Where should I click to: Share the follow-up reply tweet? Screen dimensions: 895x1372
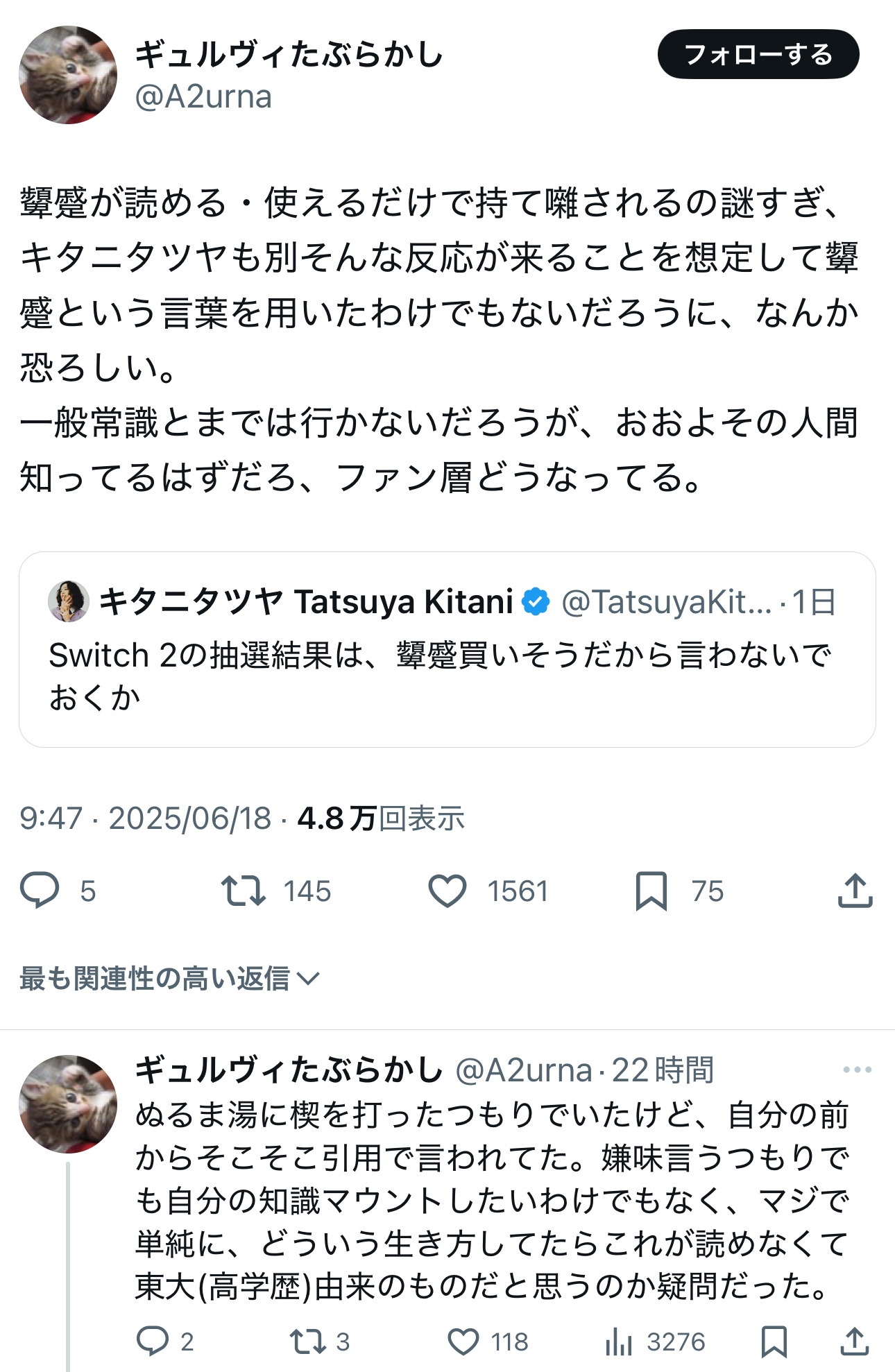pos(854,1341)
